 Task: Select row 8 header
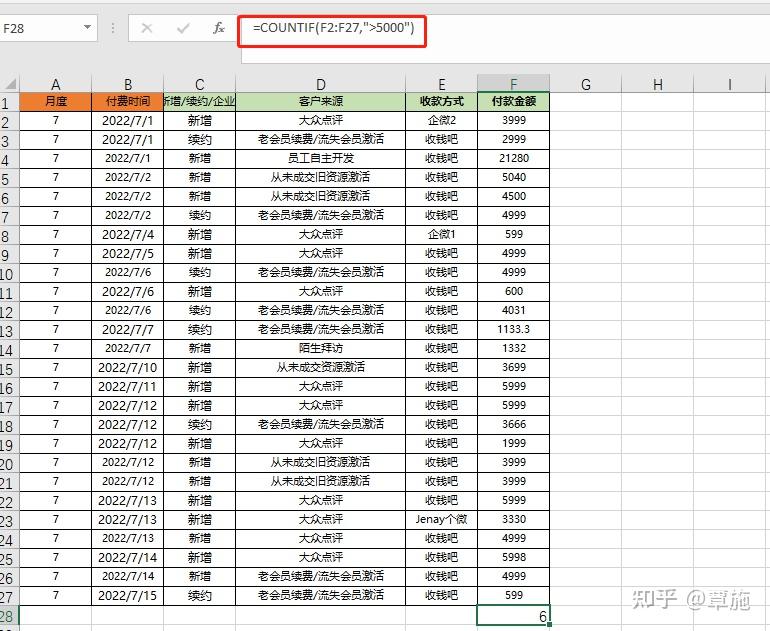coord(7,236)
